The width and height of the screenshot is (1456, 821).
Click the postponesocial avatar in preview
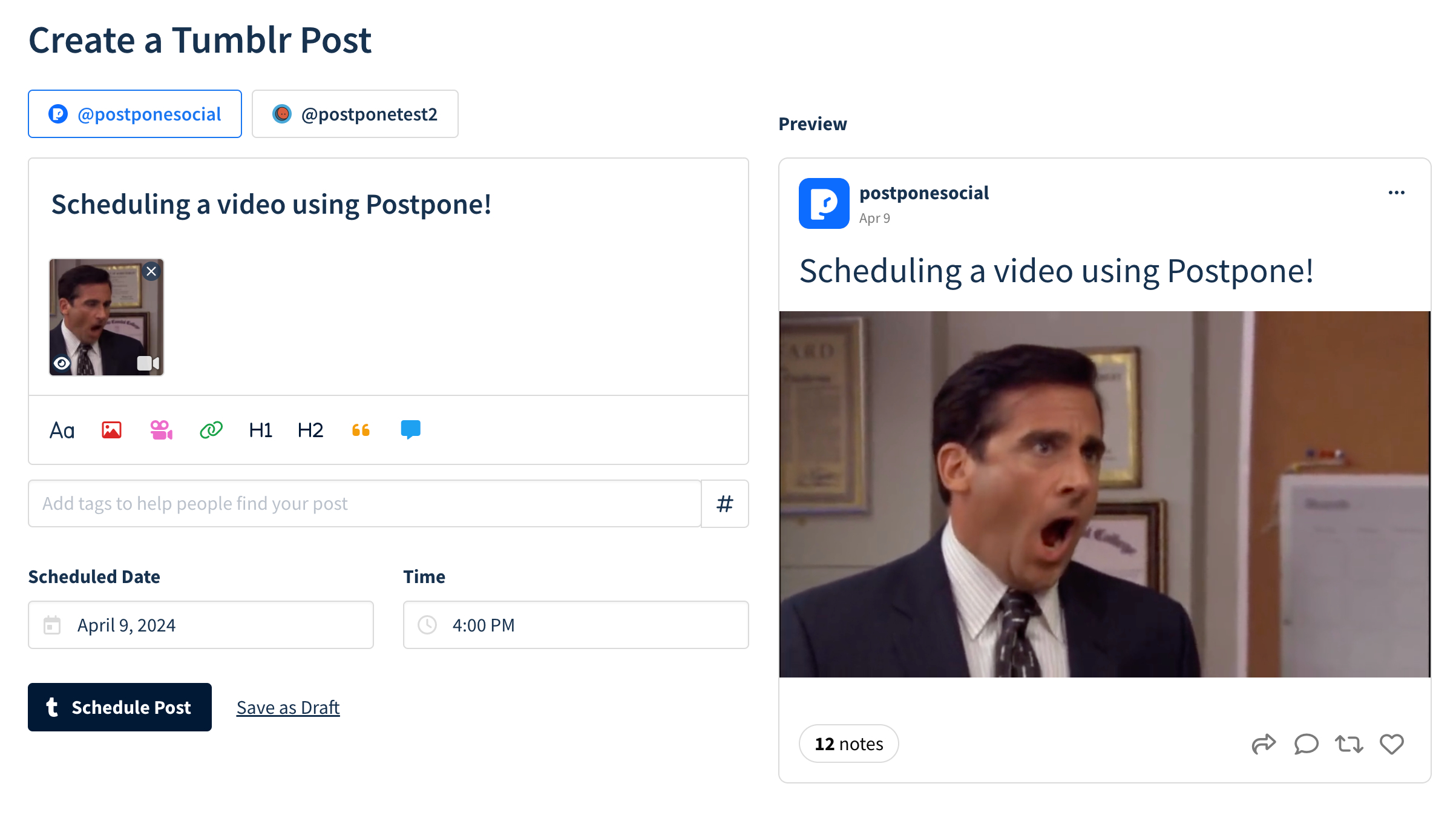824,203
